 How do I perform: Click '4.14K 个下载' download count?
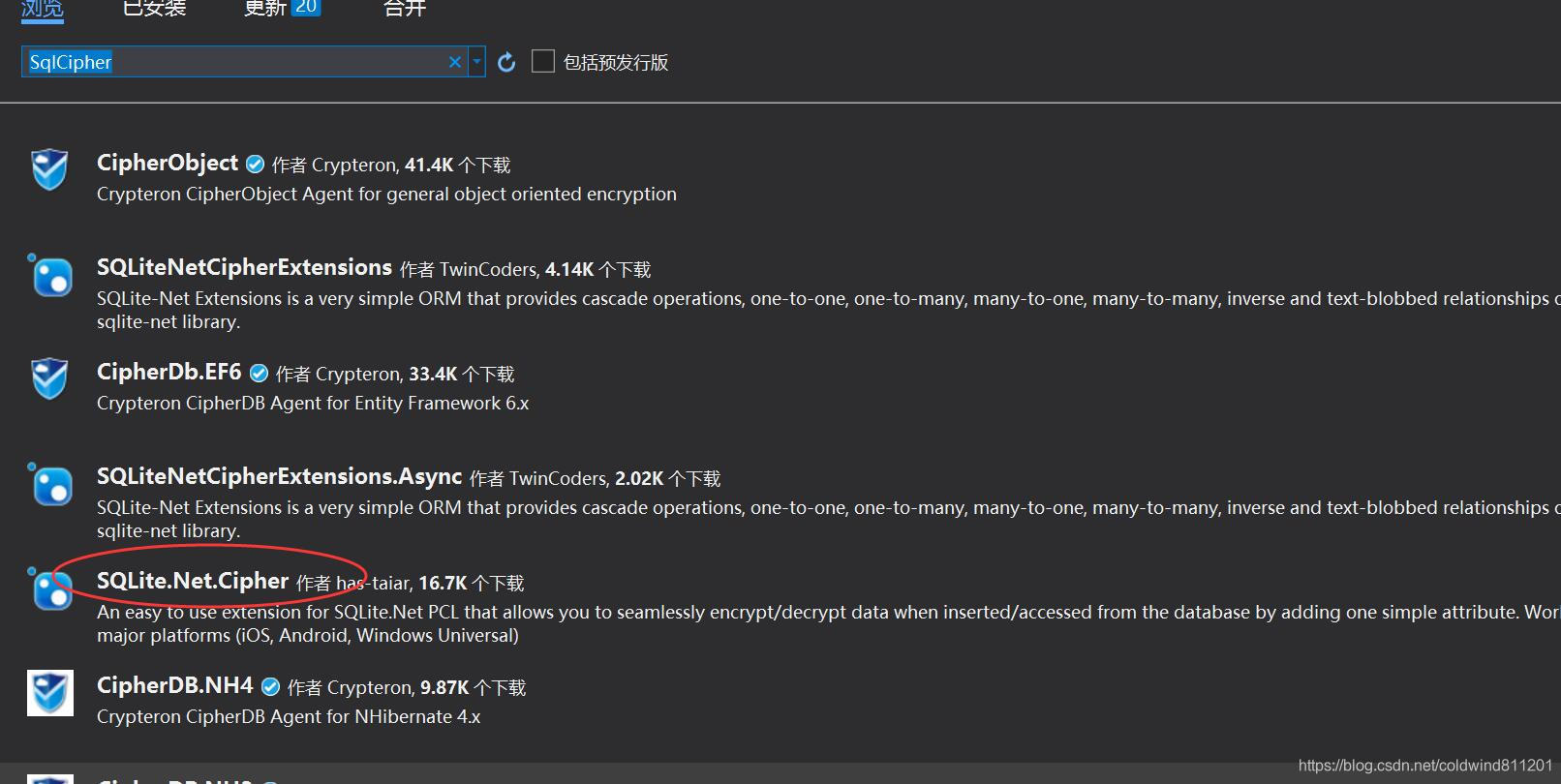[597, 270]
